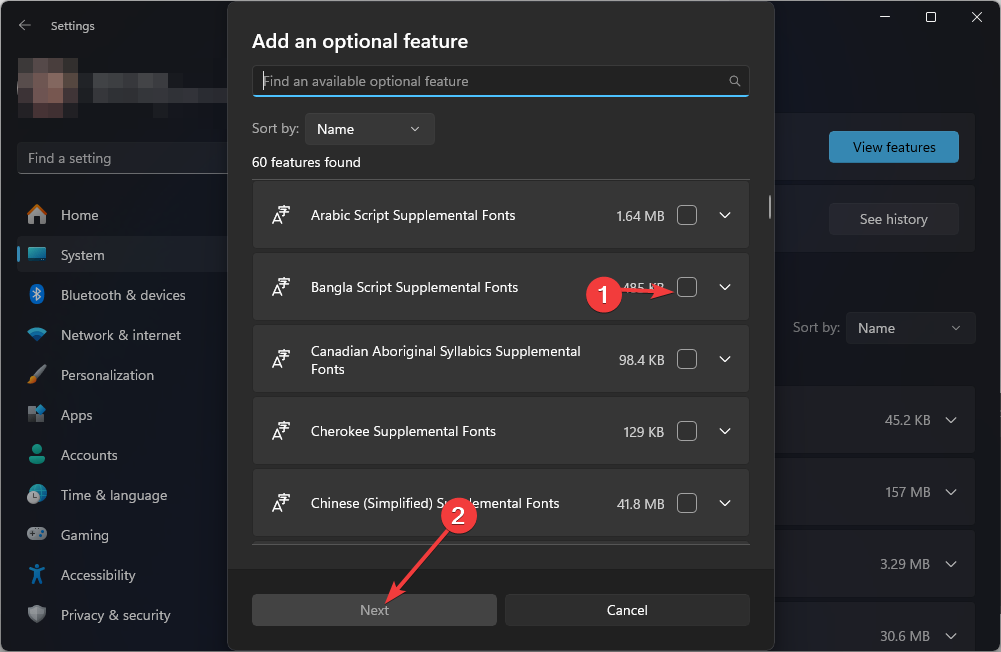Click the Accessibility figure icon
Viewport: 1001px width, 652px height.
[37, 575]
